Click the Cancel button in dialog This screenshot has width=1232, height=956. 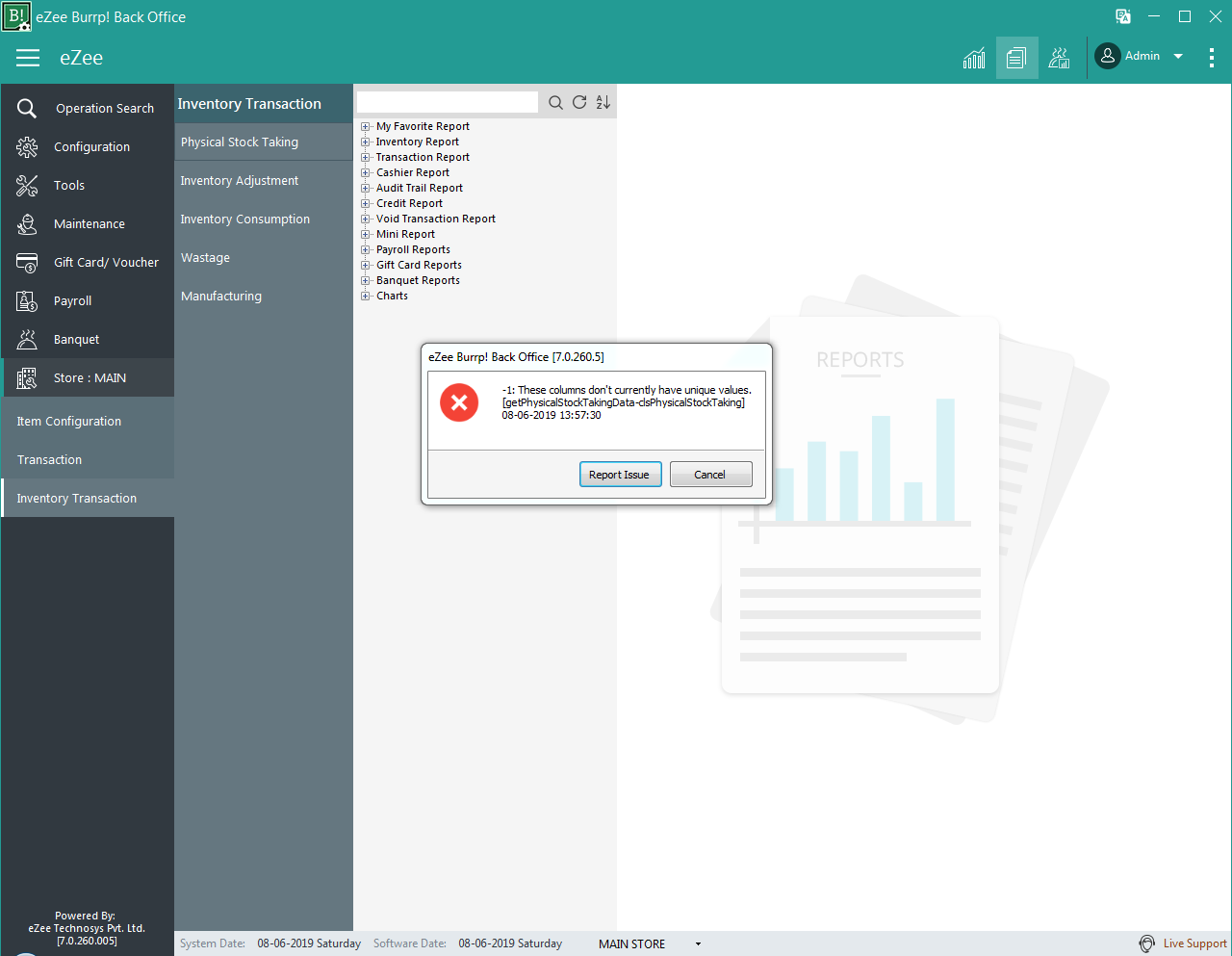pyautogui.click(x=710, y=475)
